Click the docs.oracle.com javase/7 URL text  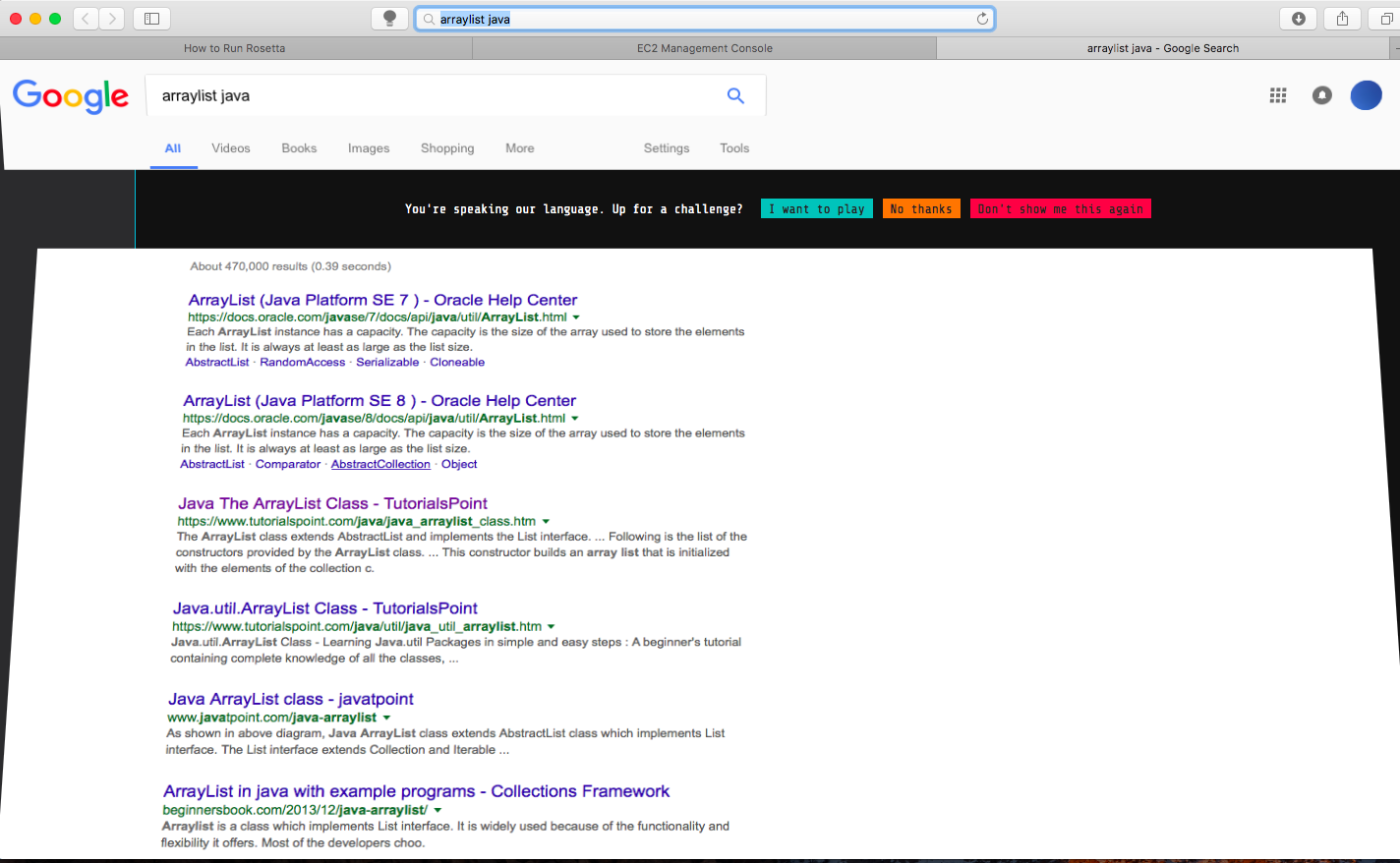coord(378,317)
